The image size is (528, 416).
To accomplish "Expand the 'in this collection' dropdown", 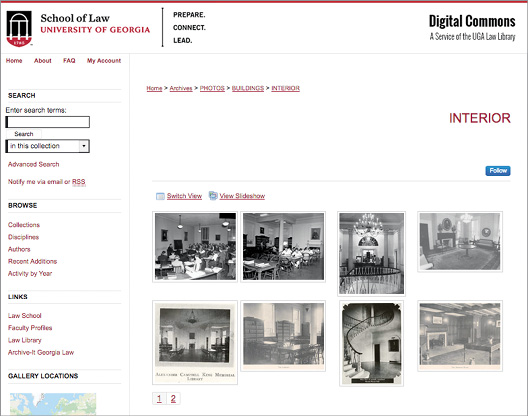I will 48,146.
